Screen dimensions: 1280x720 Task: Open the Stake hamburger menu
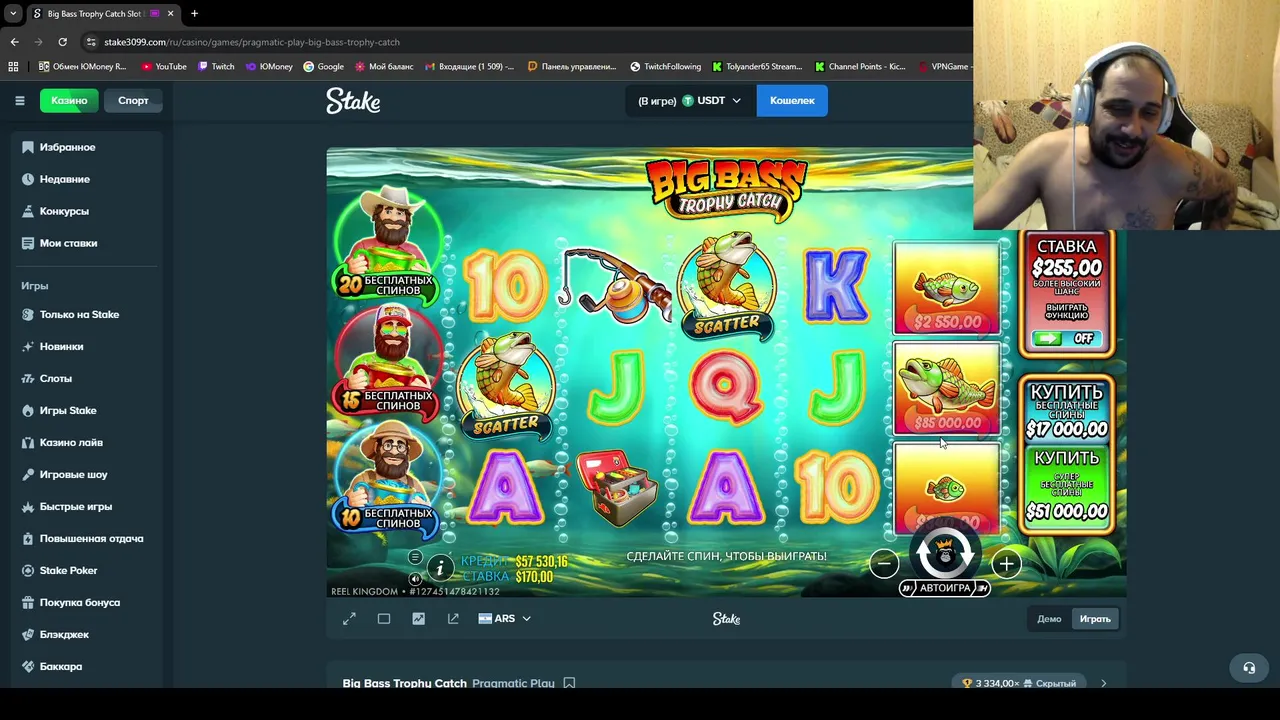[x=19, y=100]
